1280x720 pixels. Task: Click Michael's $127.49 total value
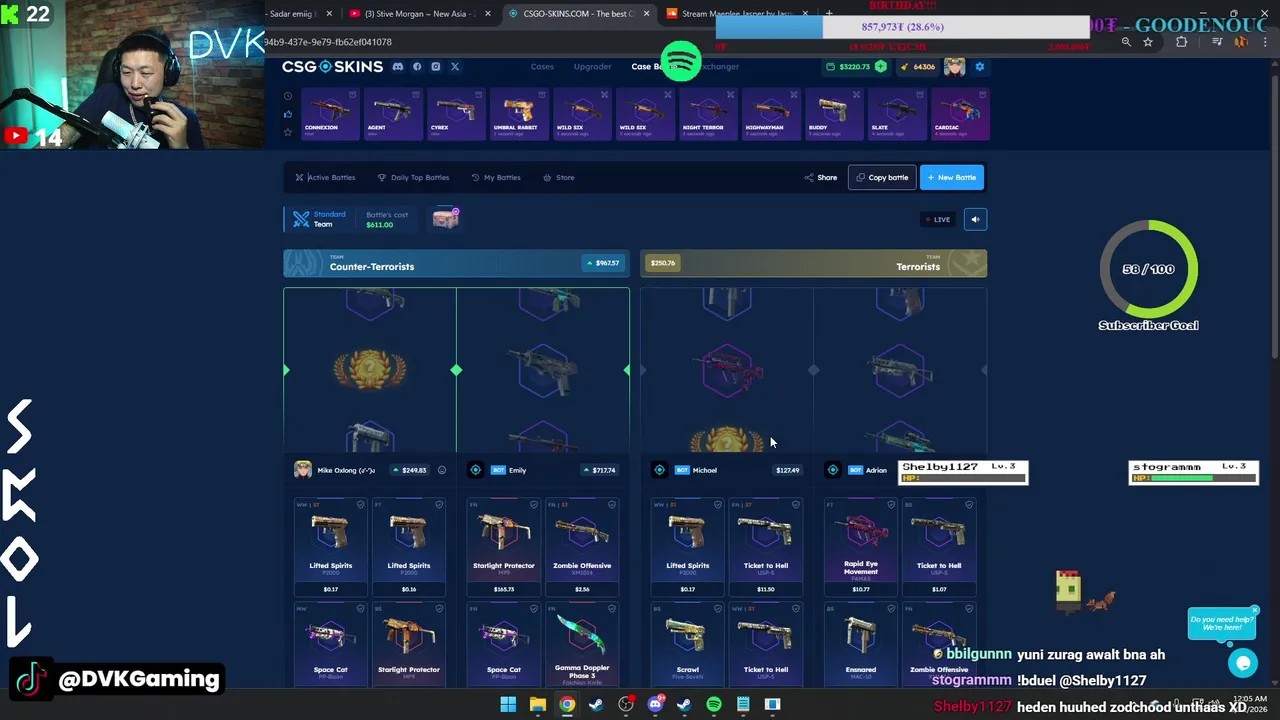pos(786,470)
